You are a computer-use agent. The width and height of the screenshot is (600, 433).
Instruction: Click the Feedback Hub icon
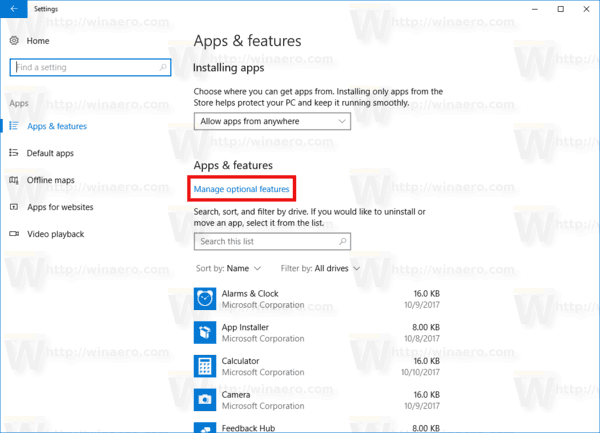click(205, 427)
